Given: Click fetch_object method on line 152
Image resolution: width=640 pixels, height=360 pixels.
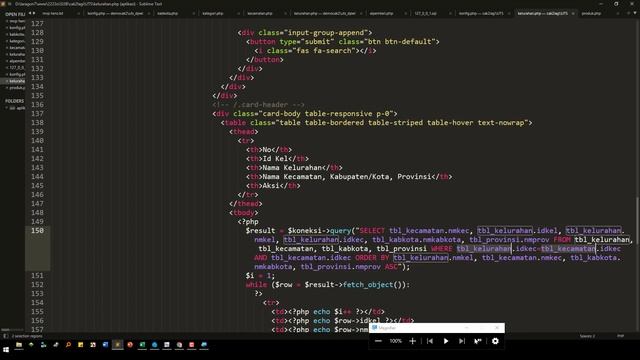Looking at the screenshot, I should [x=368, y=284].
